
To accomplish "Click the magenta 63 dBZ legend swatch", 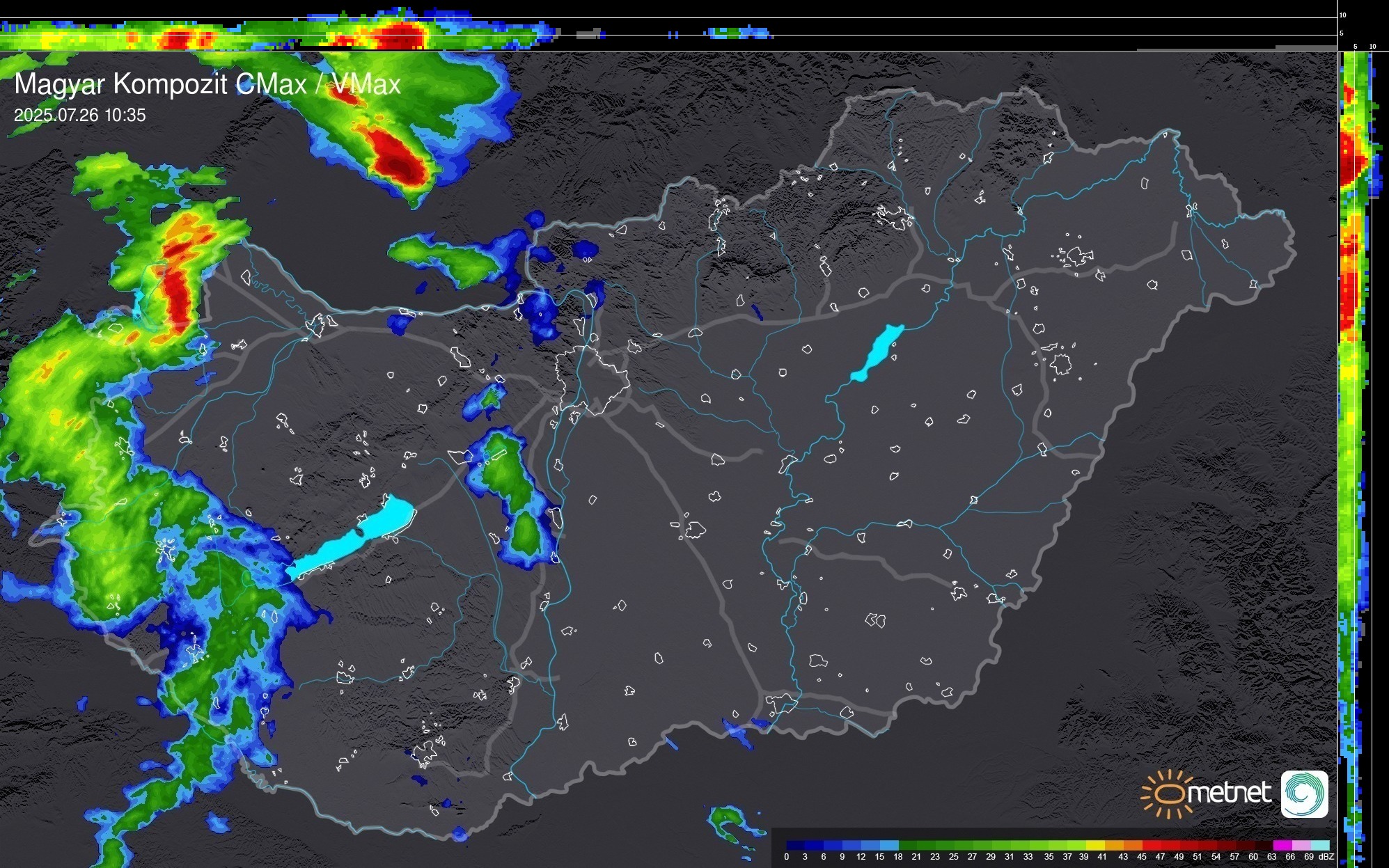I will [1282, 846].
